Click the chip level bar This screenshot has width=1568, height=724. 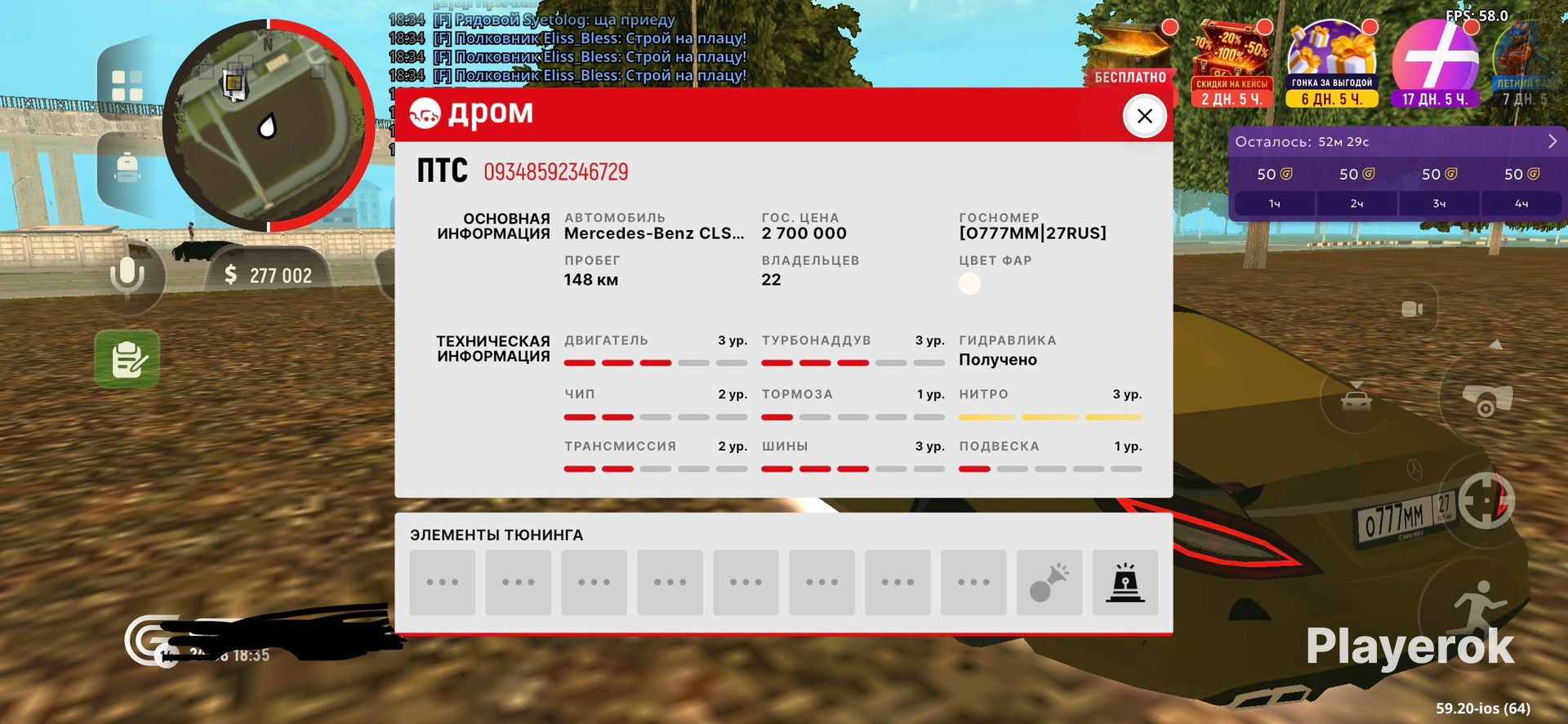(x=656, y=417)
